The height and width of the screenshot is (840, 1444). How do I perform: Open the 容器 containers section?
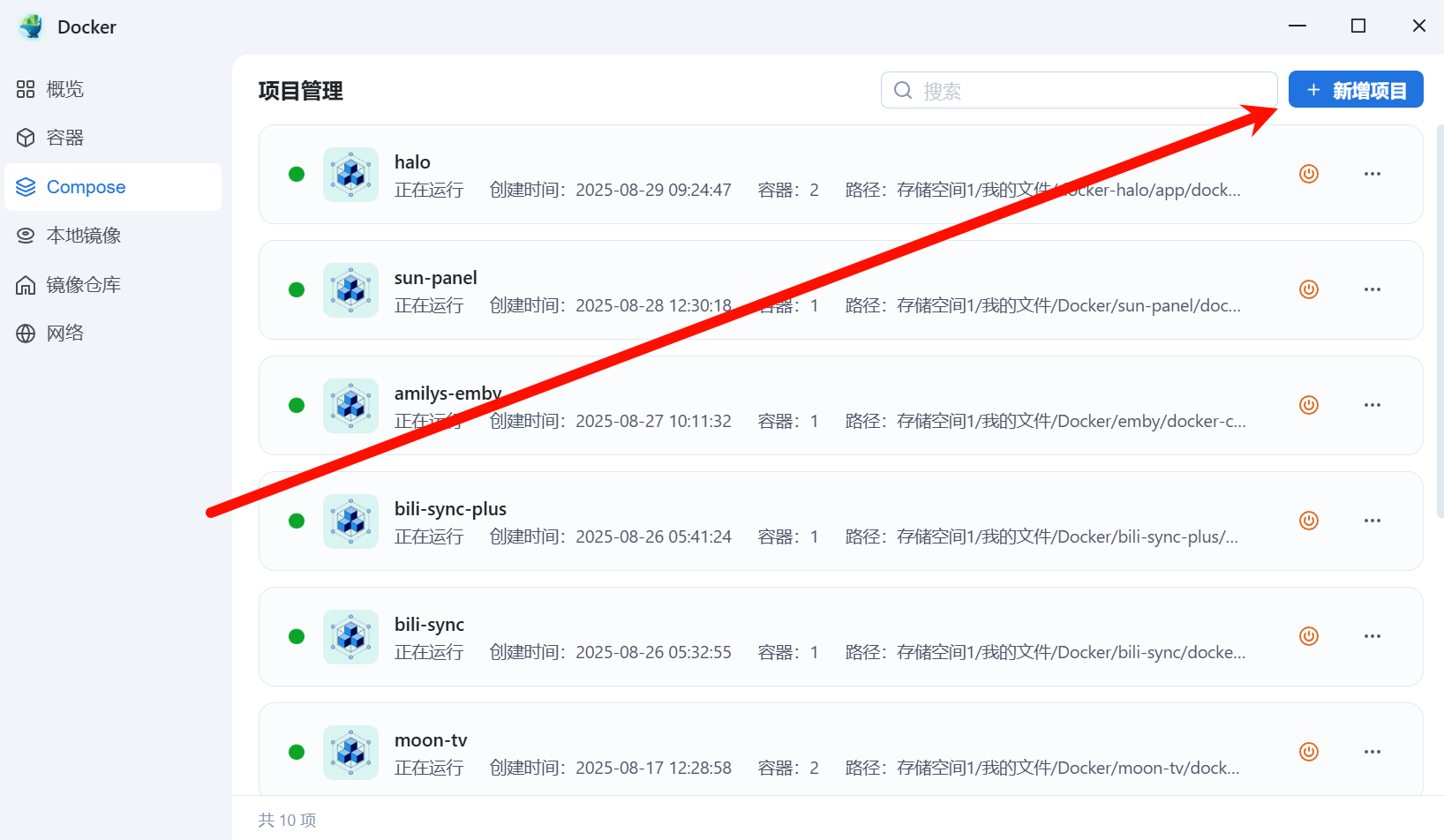(113, 138)
